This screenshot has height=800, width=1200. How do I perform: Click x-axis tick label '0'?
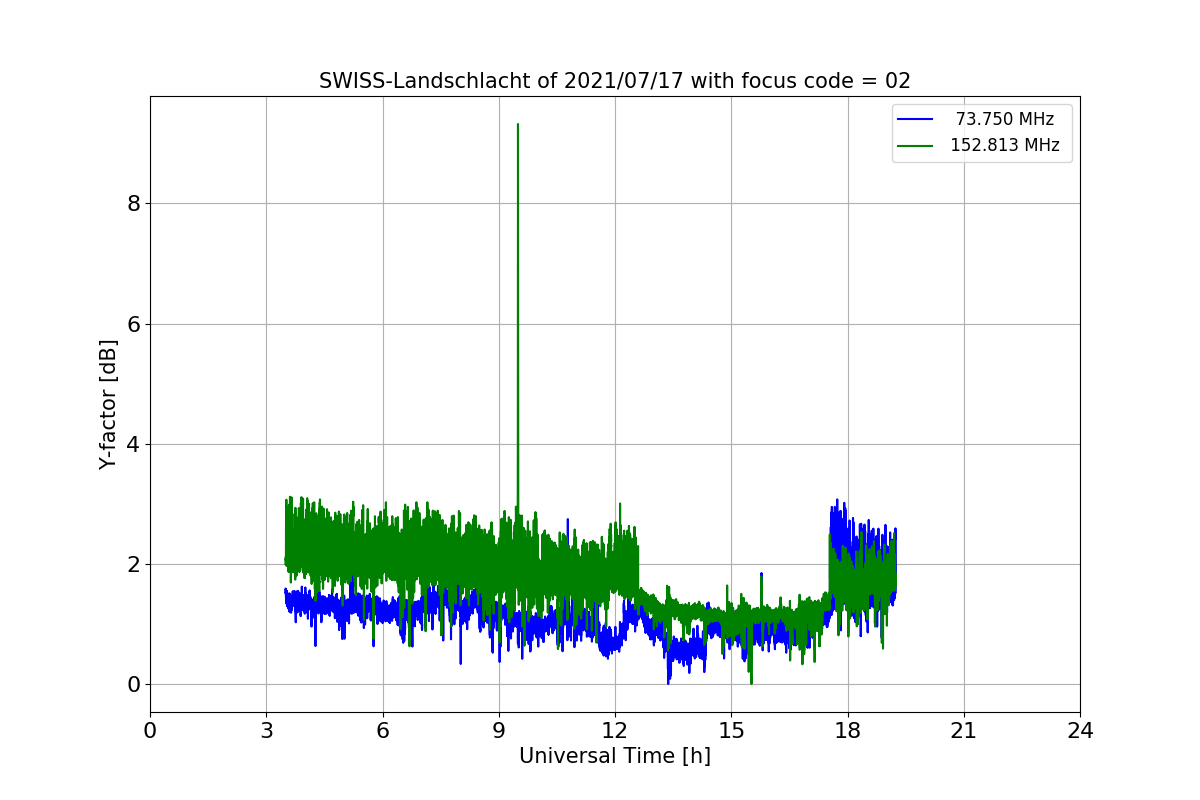(x=150, y=731)
